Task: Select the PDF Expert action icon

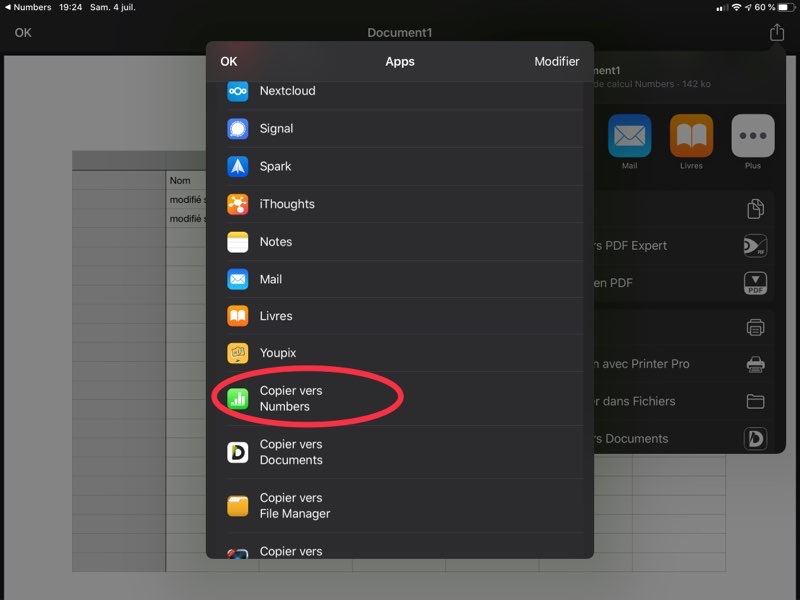Action: point(755,246)
